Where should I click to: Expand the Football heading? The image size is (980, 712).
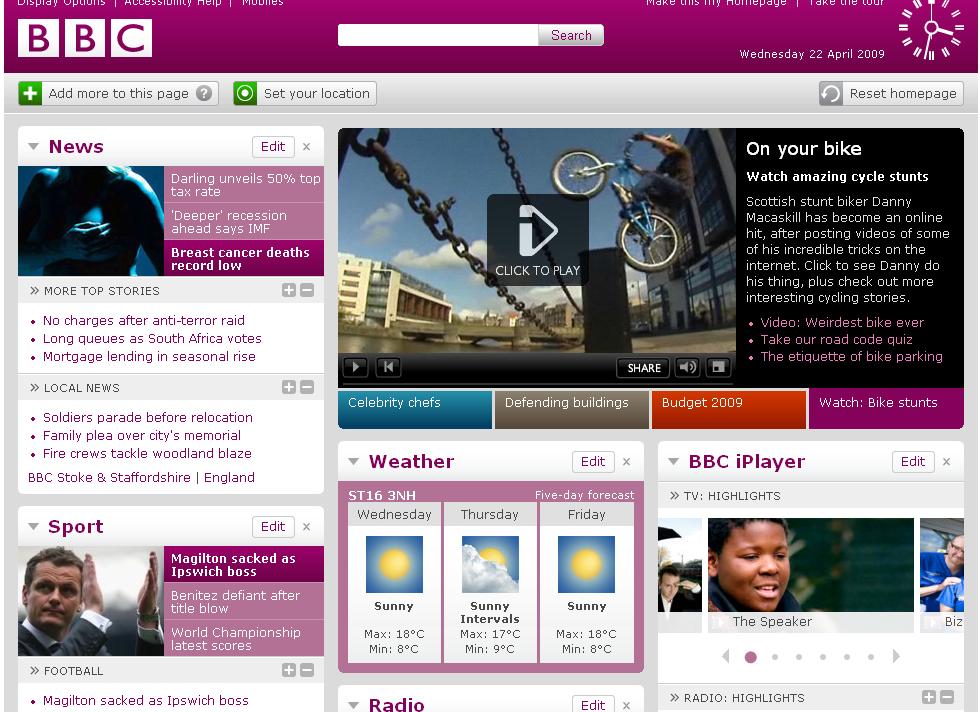point(66,671)
